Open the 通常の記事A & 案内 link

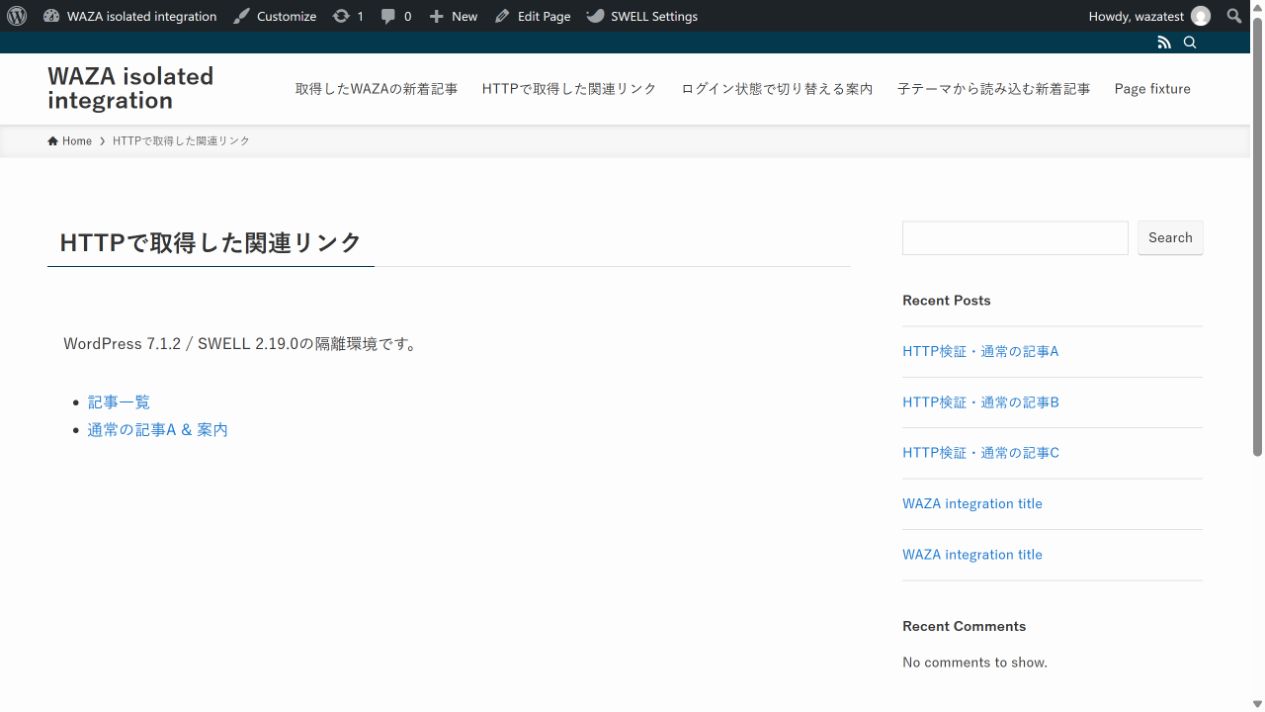coord(158,430)
